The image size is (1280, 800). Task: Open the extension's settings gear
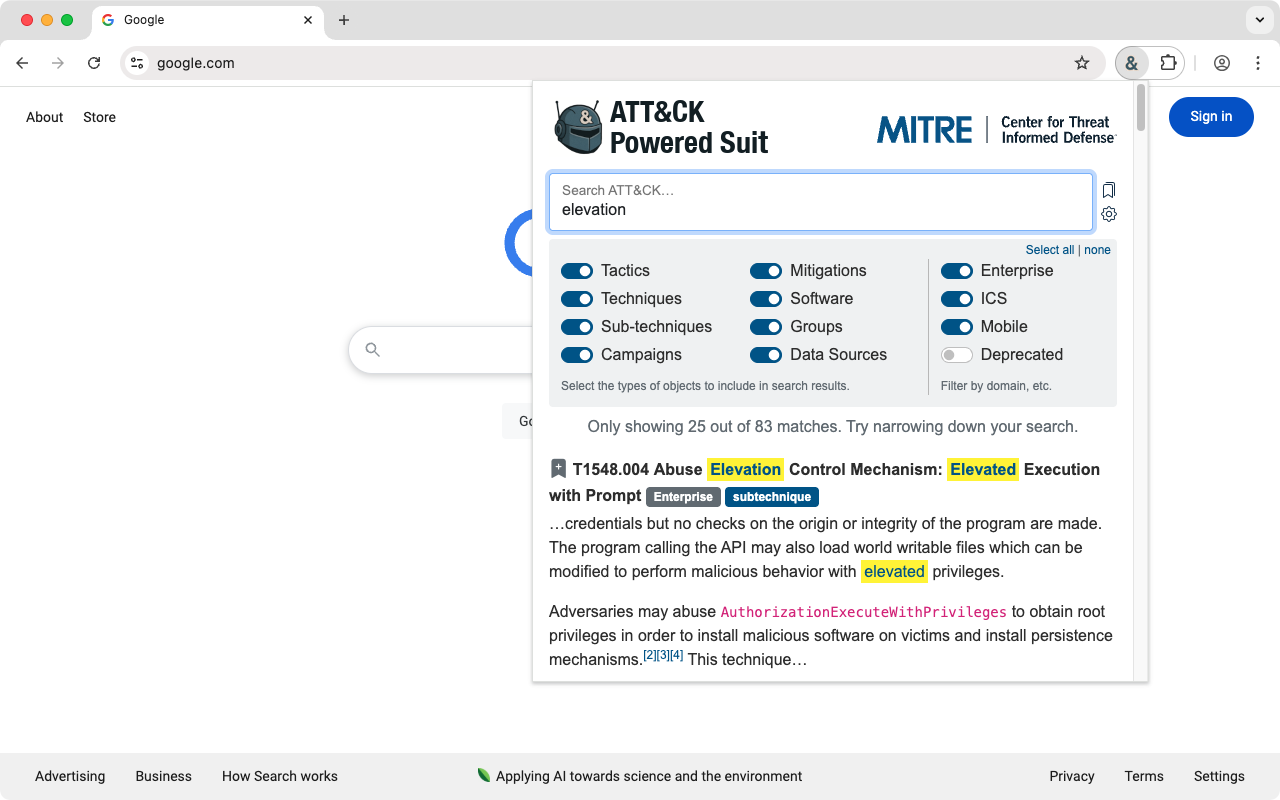coord(1109,214)
